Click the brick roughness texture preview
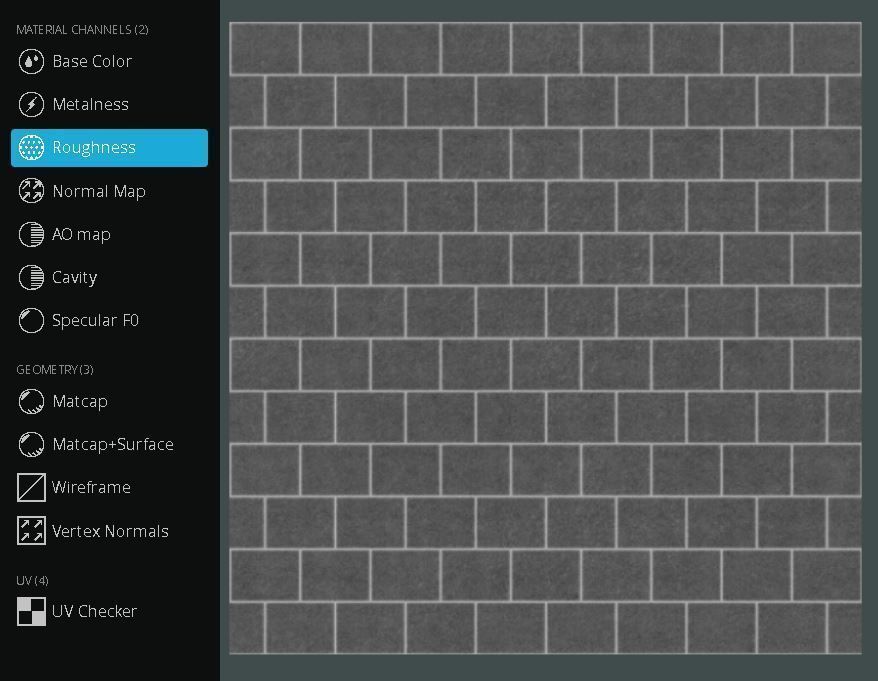This screenshot has width=878, height=681. point(545,338)
